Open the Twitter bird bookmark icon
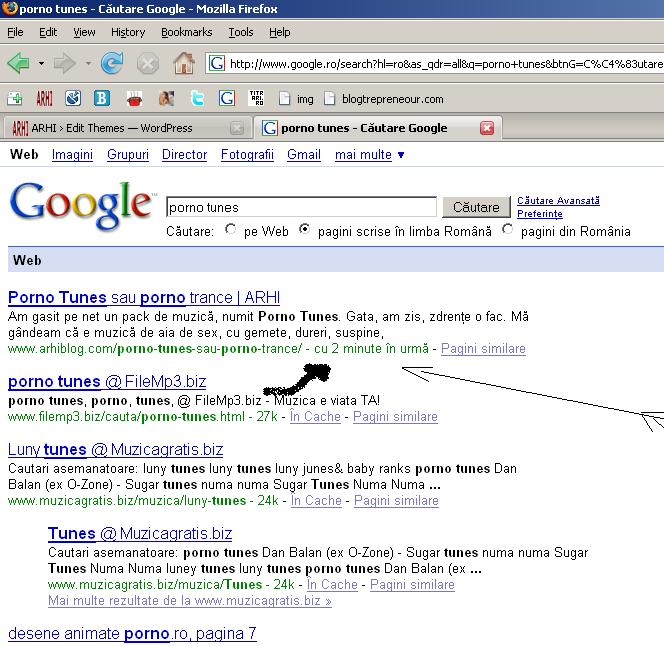This screenshot has width=664, height=646. pyautogui.click(x=198, y=99)
